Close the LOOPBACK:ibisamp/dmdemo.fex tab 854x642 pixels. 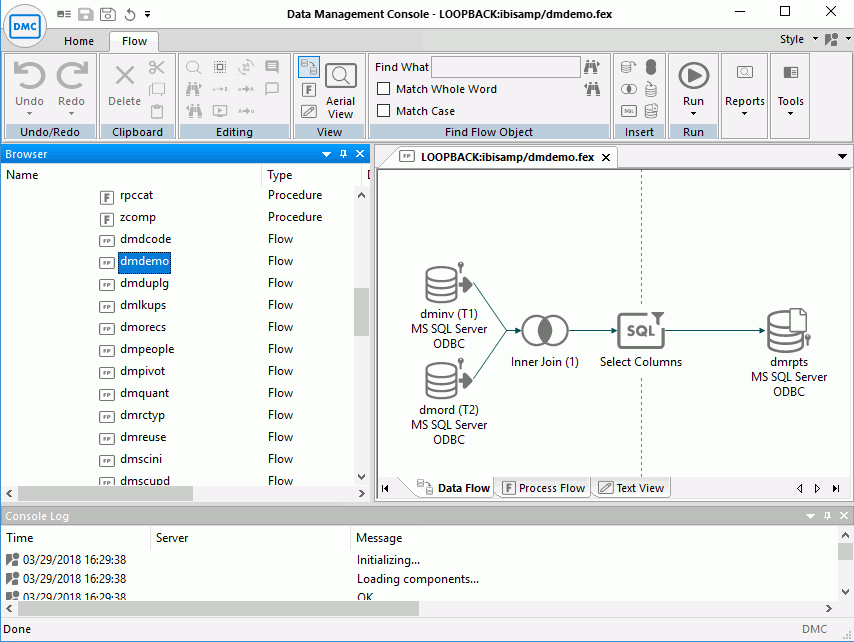[606, 157]
